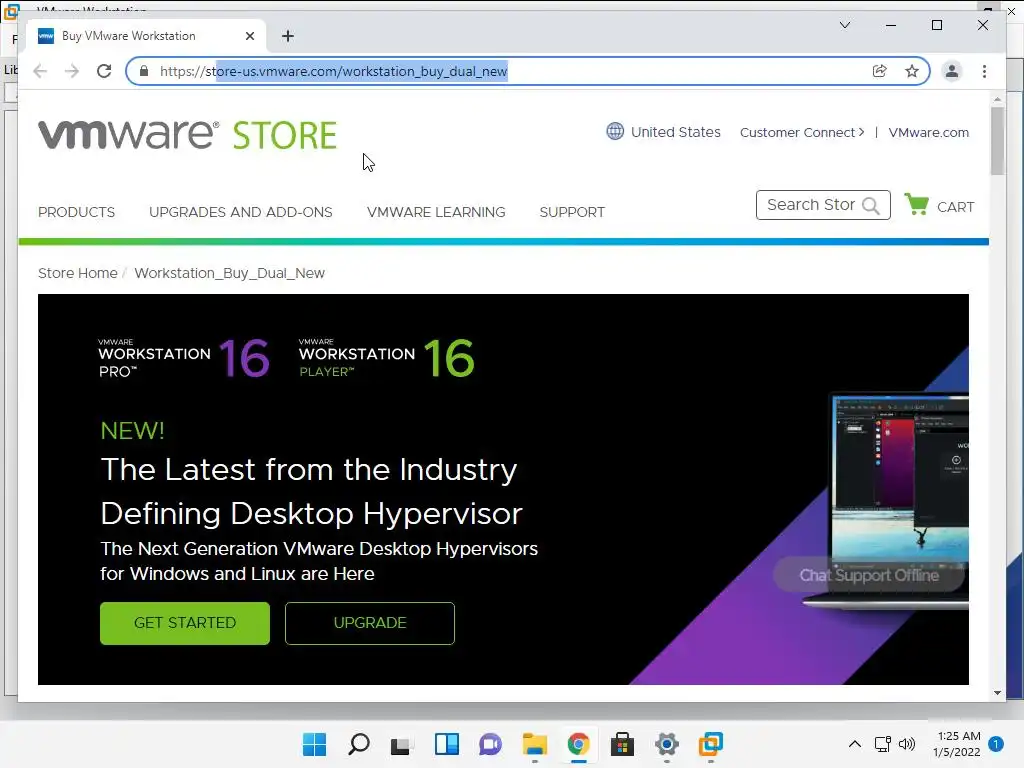
Task: Click the Chrome taskbar icon
Action: coord(579,744)
